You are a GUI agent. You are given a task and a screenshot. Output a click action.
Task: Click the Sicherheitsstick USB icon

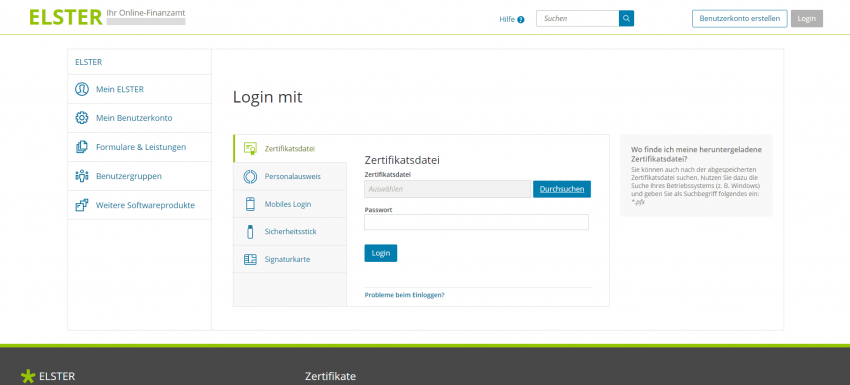coord(250,232)
